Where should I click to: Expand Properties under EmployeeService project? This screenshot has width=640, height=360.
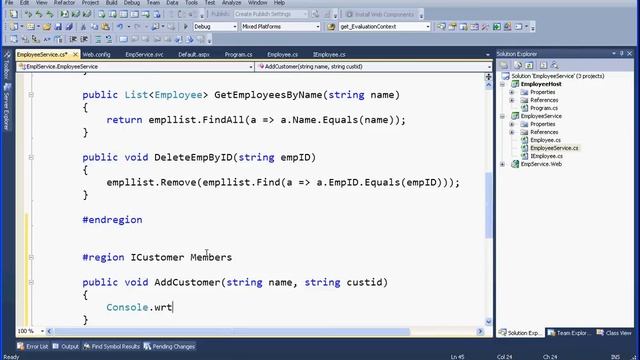click(512, 124)
